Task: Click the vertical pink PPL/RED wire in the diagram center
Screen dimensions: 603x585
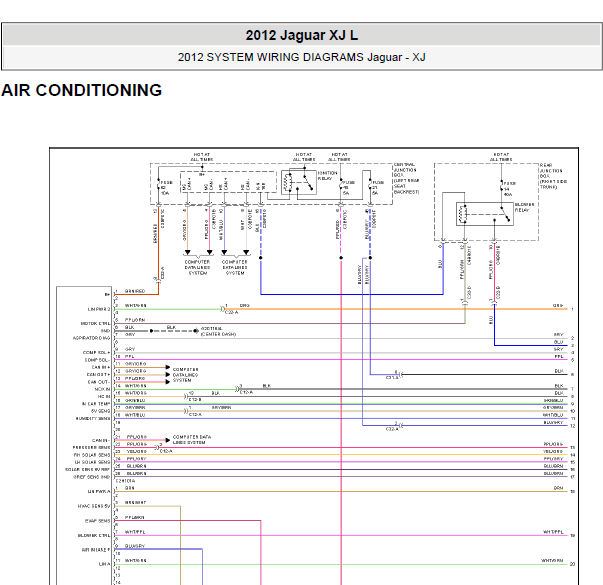Action: 341,423
